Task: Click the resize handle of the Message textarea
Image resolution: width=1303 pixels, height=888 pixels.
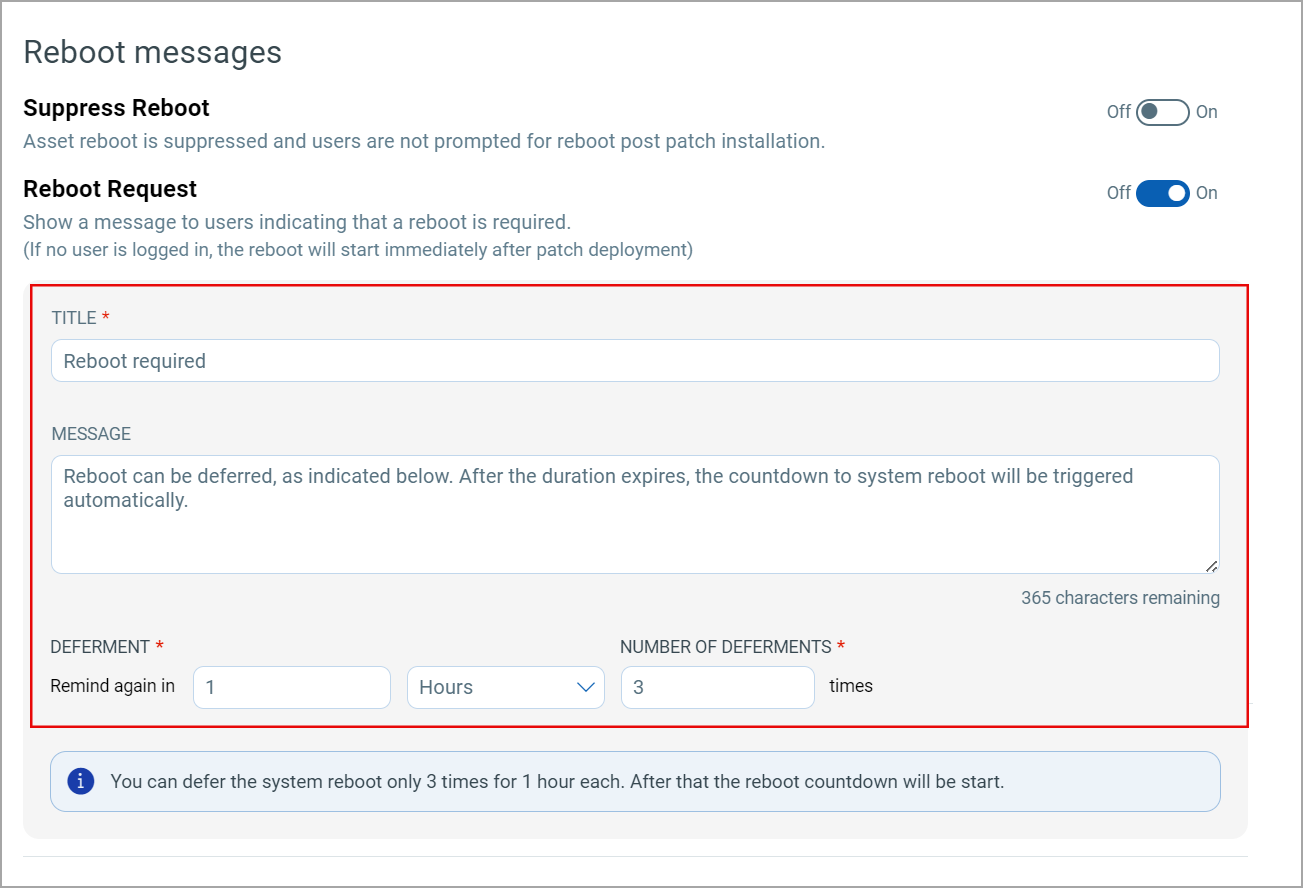Action: click(1212, 567)
